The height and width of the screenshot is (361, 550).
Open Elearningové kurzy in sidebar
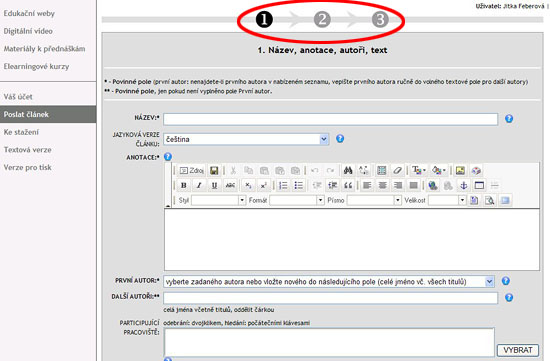pyautogui.click(x=36, y=66)
